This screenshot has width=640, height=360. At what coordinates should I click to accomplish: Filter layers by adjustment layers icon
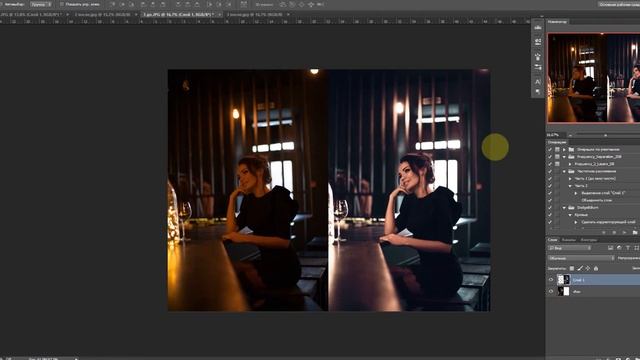pos(619,248)
